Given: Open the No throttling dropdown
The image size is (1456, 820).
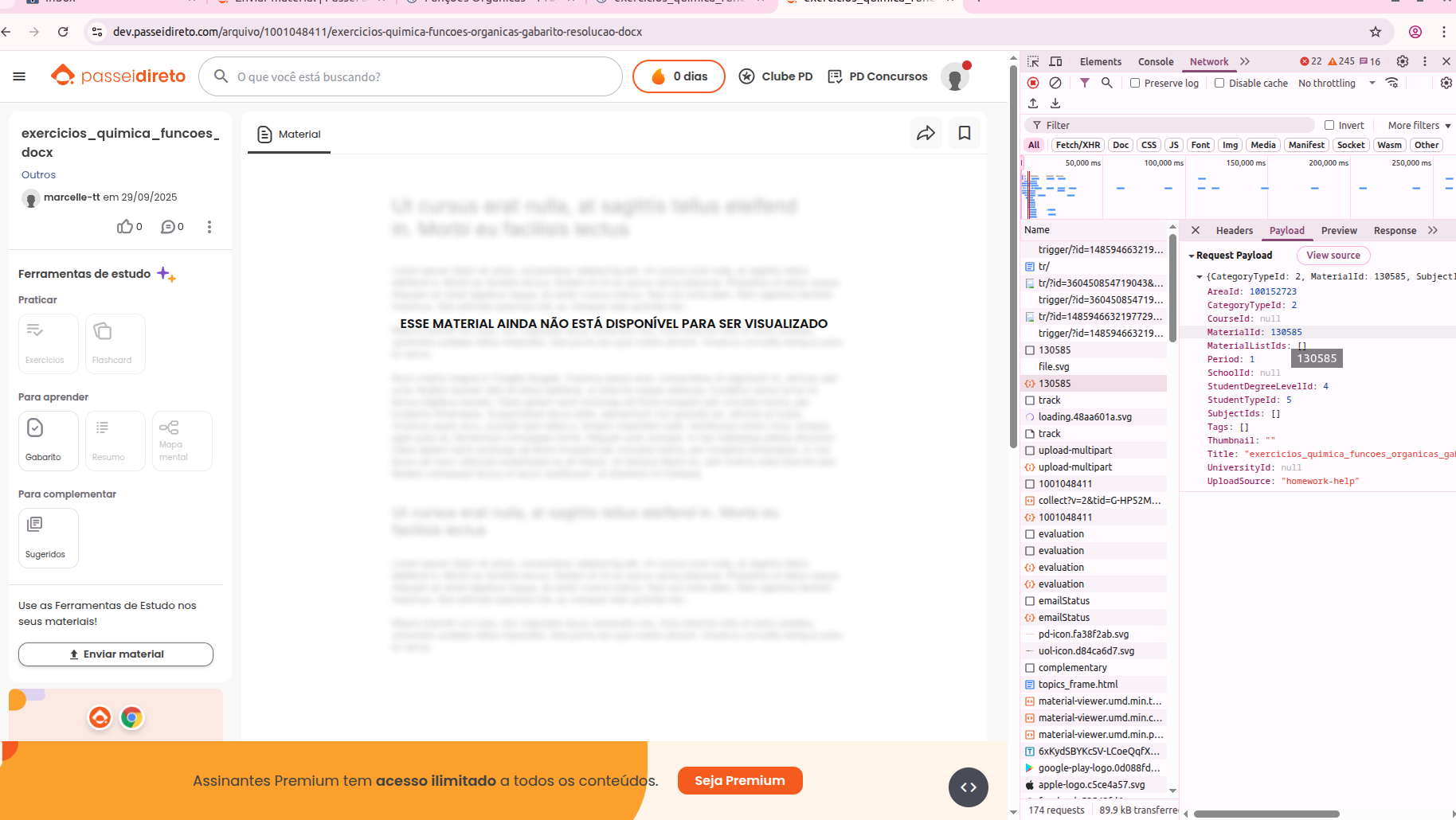Looking at the screenshot, I should tap(1337, 83).
